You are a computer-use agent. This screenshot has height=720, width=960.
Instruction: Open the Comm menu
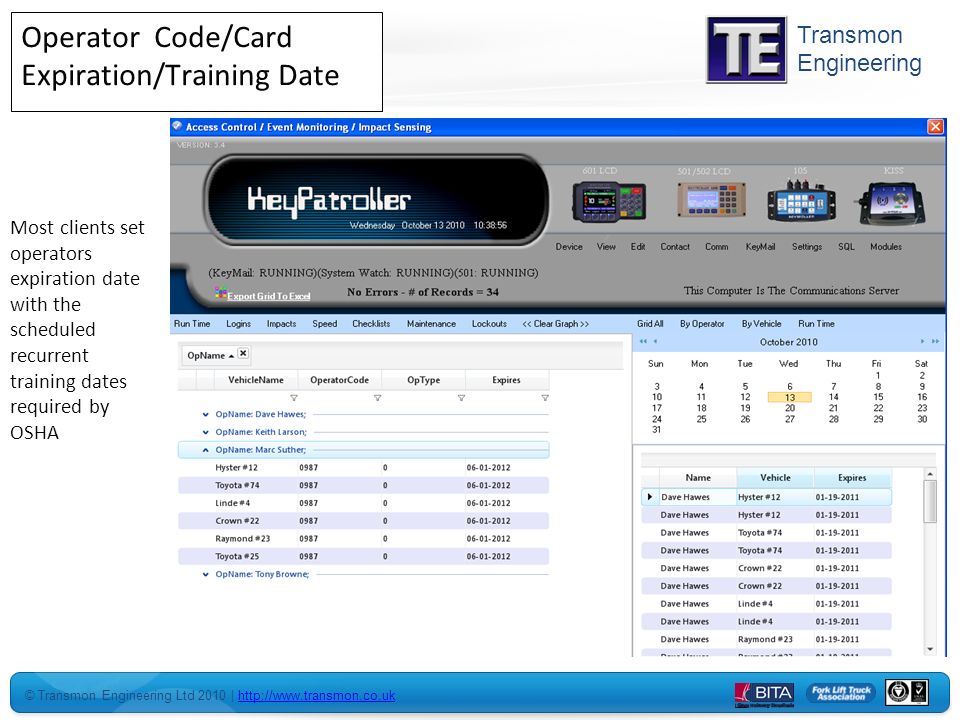coord(716,247)
